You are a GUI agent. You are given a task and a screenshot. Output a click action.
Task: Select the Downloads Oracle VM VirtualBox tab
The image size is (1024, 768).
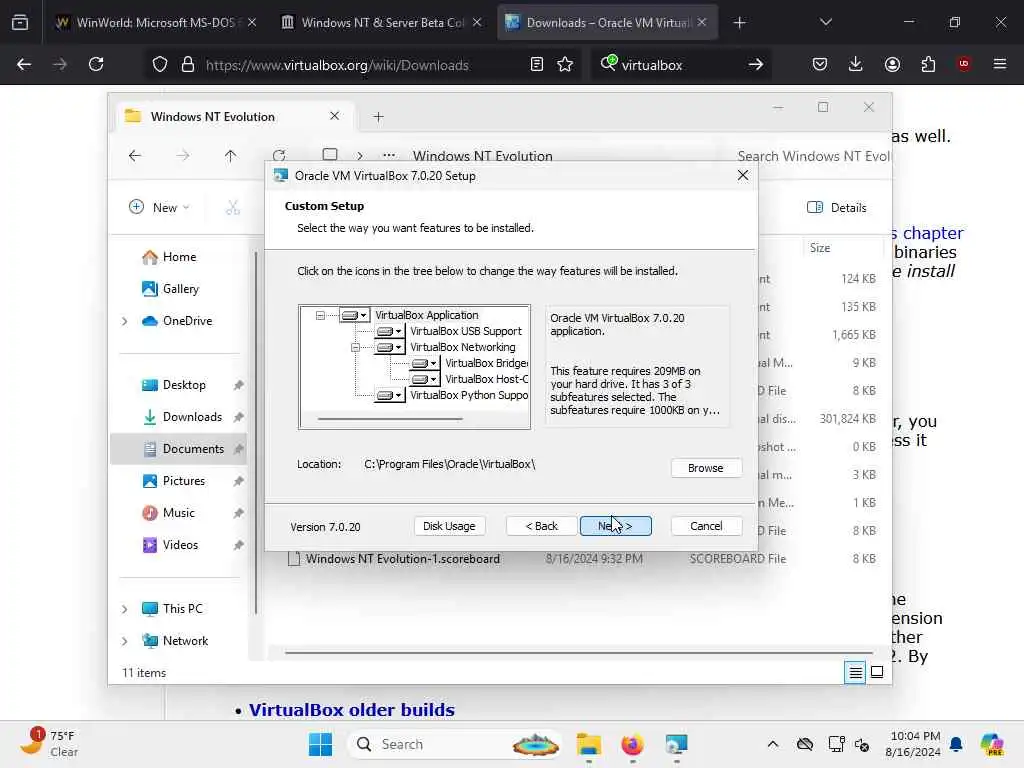click(x=607, y=23)
